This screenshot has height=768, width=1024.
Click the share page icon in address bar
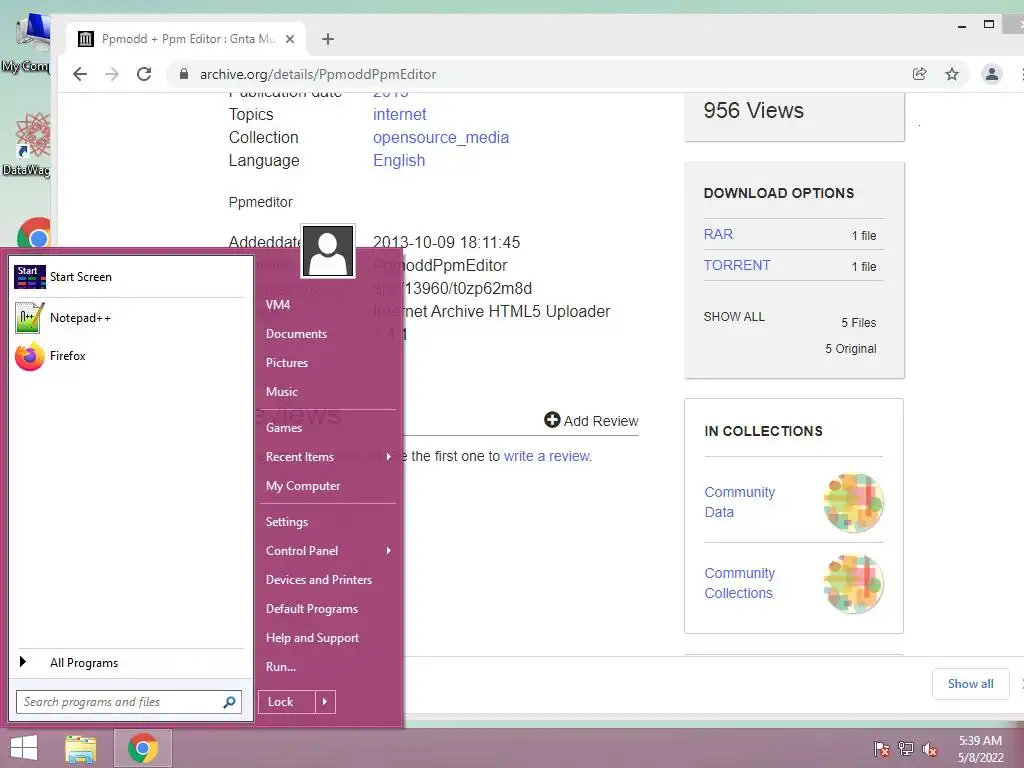(x=920, y=74)
